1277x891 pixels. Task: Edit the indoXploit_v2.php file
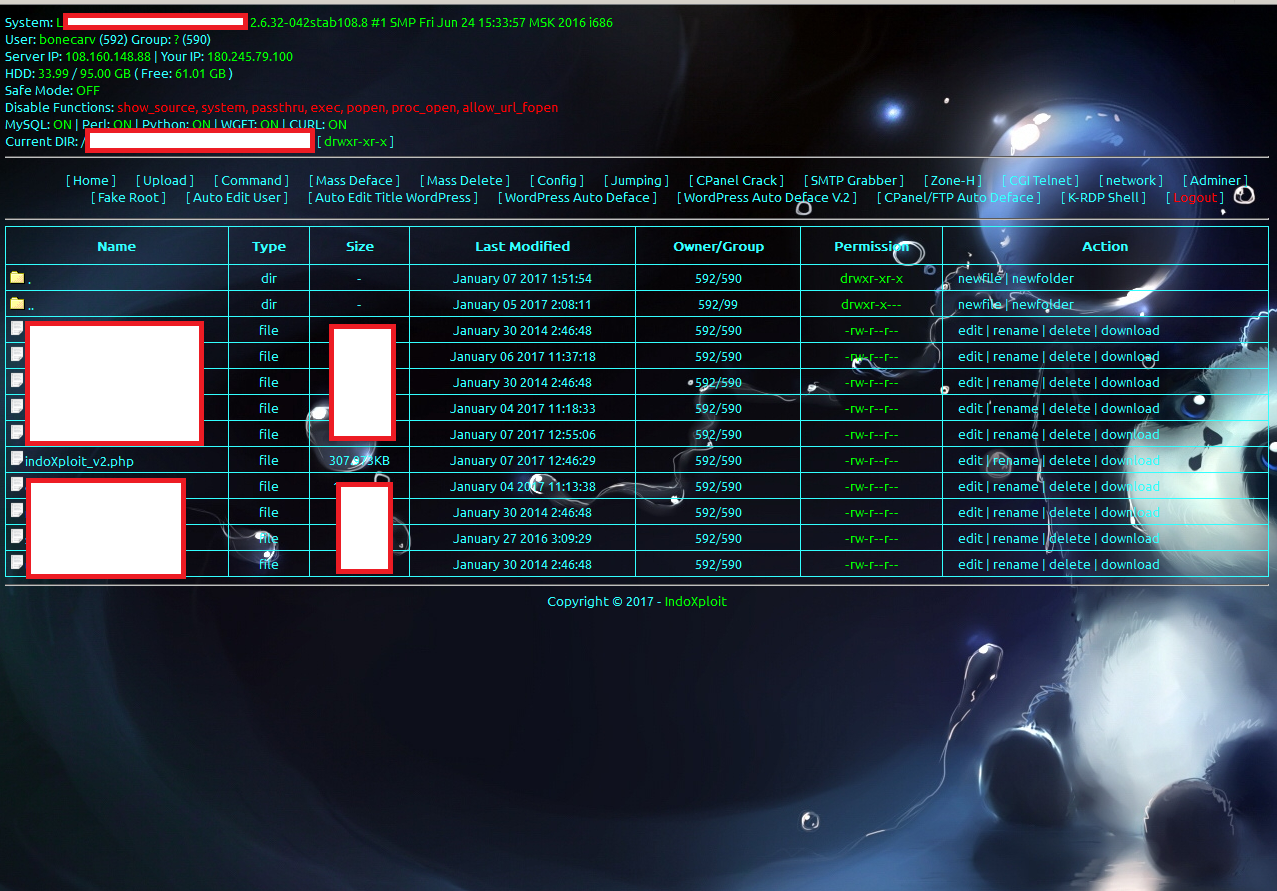tap(970, 459)
